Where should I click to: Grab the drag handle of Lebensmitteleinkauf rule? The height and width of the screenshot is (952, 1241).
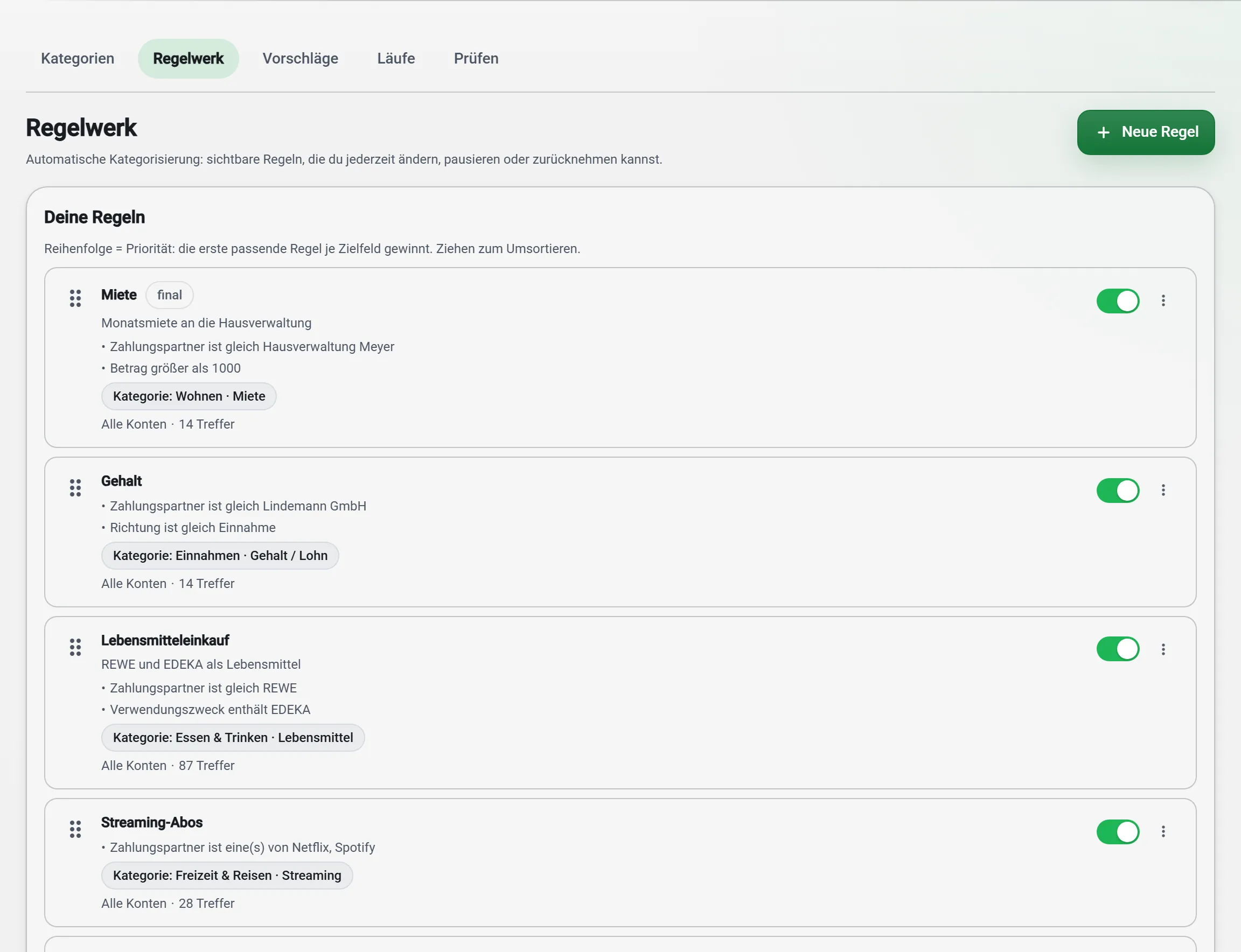pos(75,647)
